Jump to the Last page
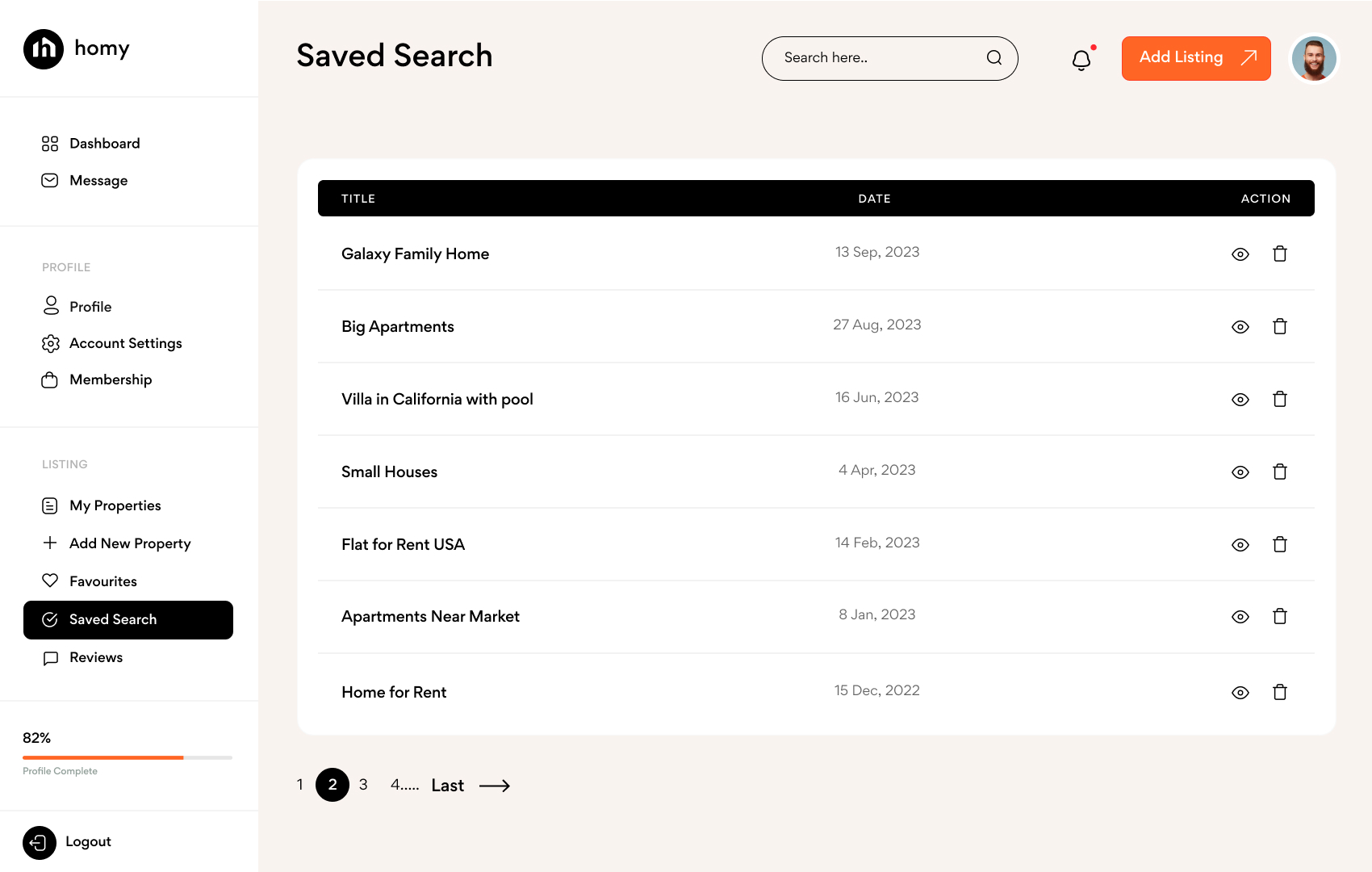Viewport: 1372px width, 872px height. coord(447,786)
